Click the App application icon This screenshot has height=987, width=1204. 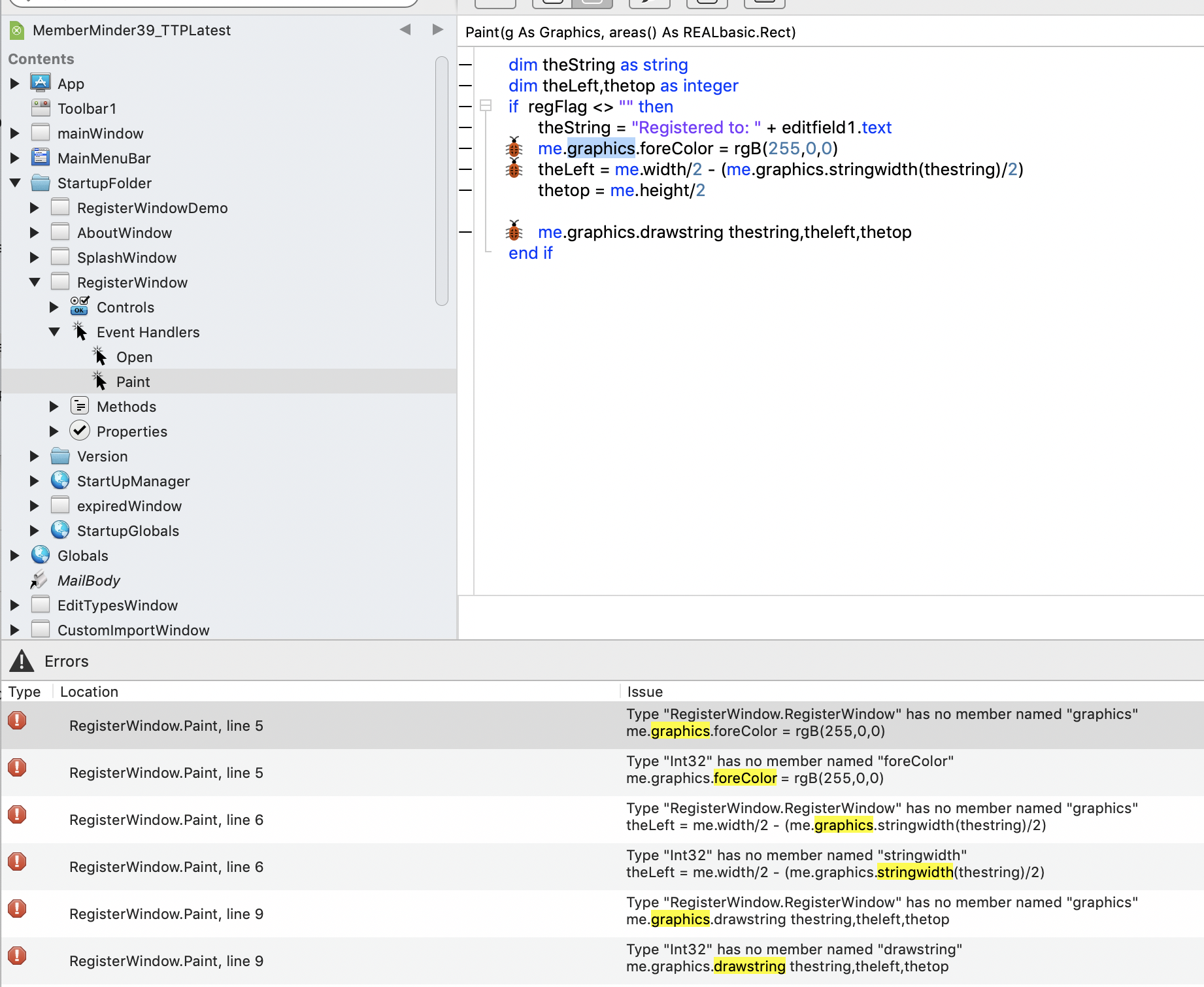(41, 83)
